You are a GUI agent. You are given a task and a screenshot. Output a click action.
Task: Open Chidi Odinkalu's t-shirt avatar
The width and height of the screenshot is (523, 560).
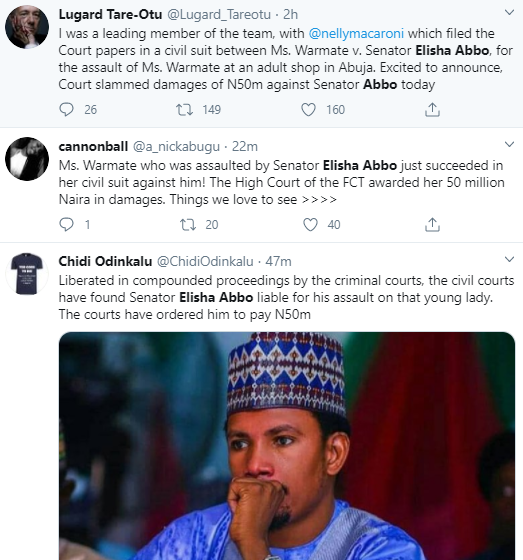pyautogui.click(x=27, y=274)
